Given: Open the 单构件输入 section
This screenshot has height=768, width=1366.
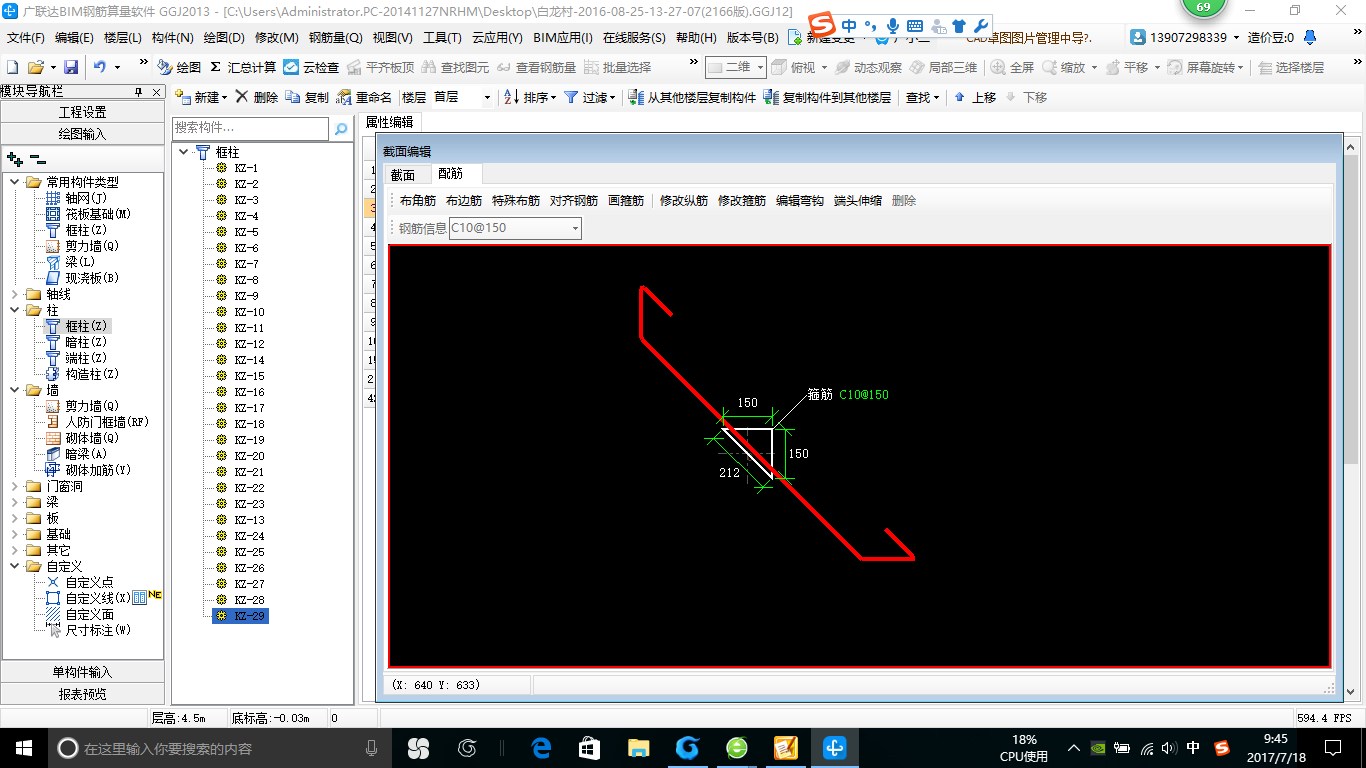Looking at the screenshot, I should click(x=82, y=672).
